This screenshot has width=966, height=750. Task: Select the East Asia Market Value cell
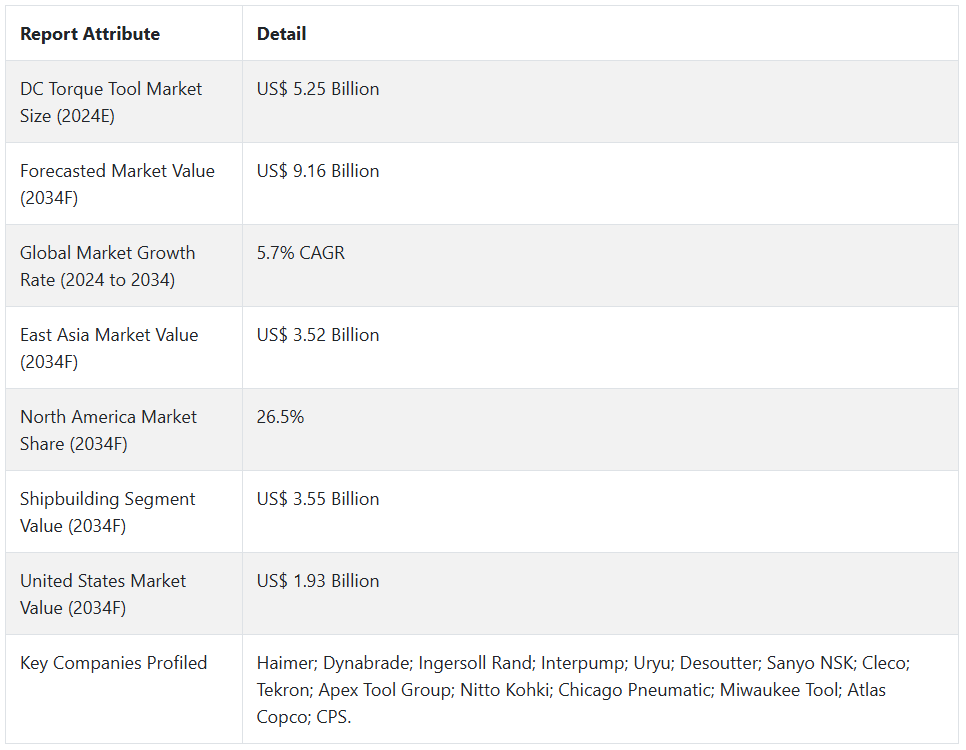(x=109, y=348)
